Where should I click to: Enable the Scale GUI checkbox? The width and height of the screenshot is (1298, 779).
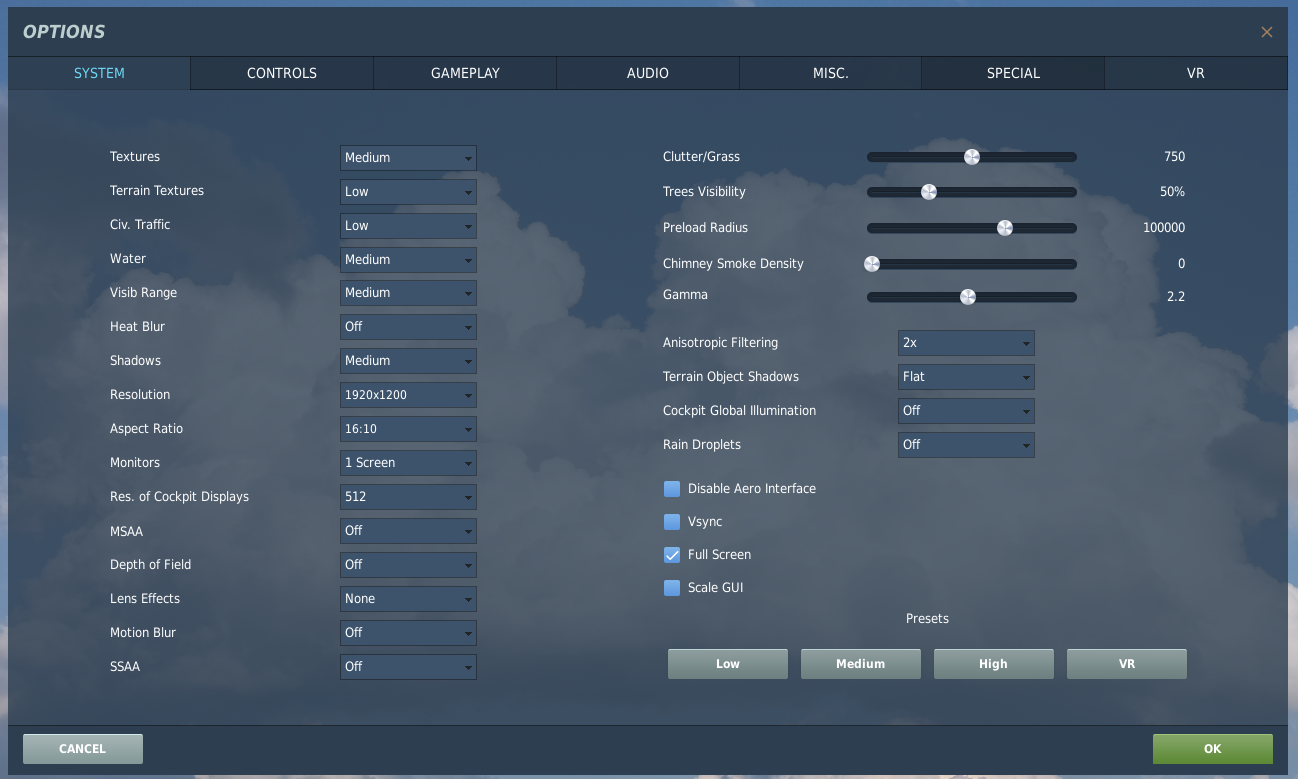(x=672, y=588)
